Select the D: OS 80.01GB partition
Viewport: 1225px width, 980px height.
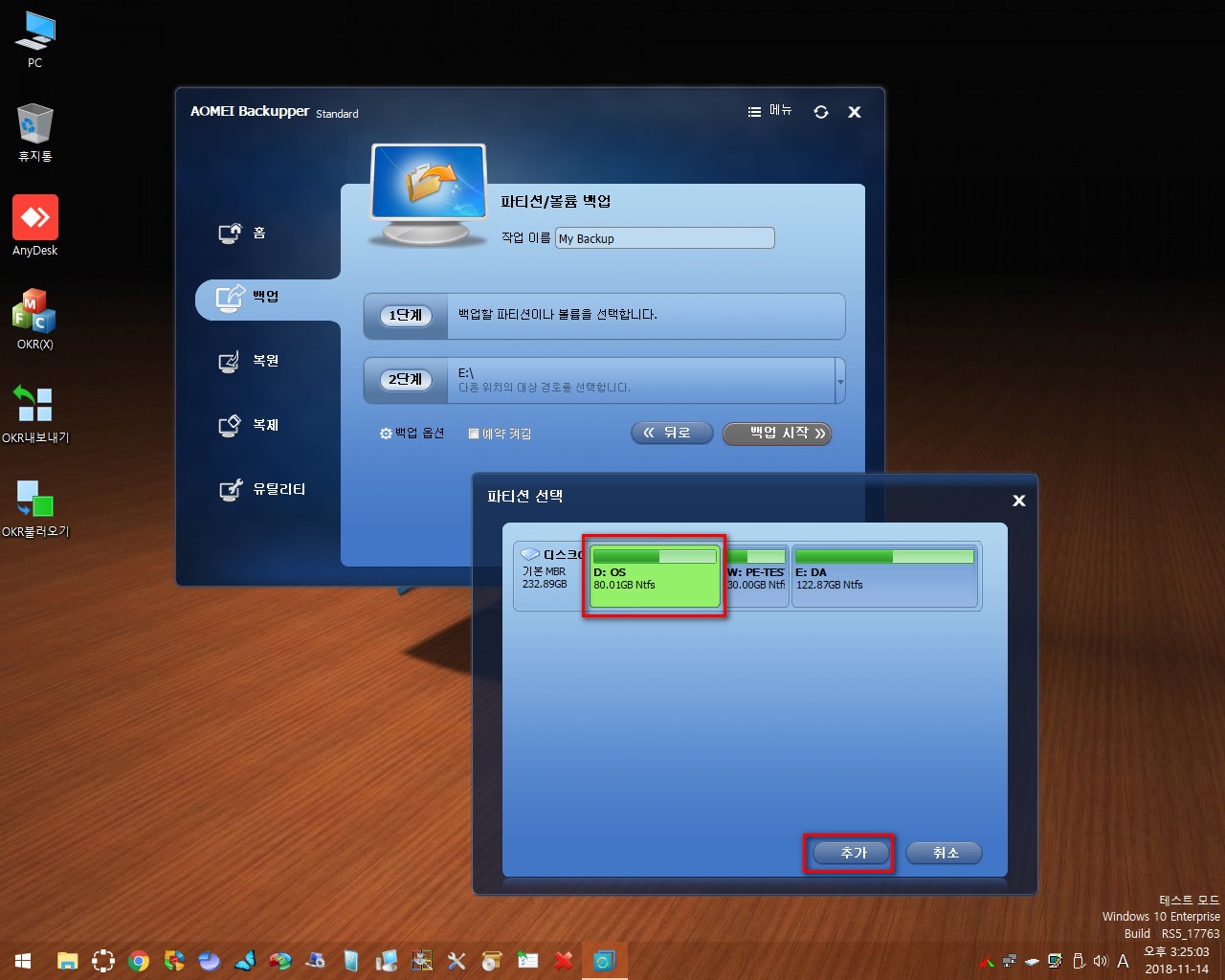(655, 576)
